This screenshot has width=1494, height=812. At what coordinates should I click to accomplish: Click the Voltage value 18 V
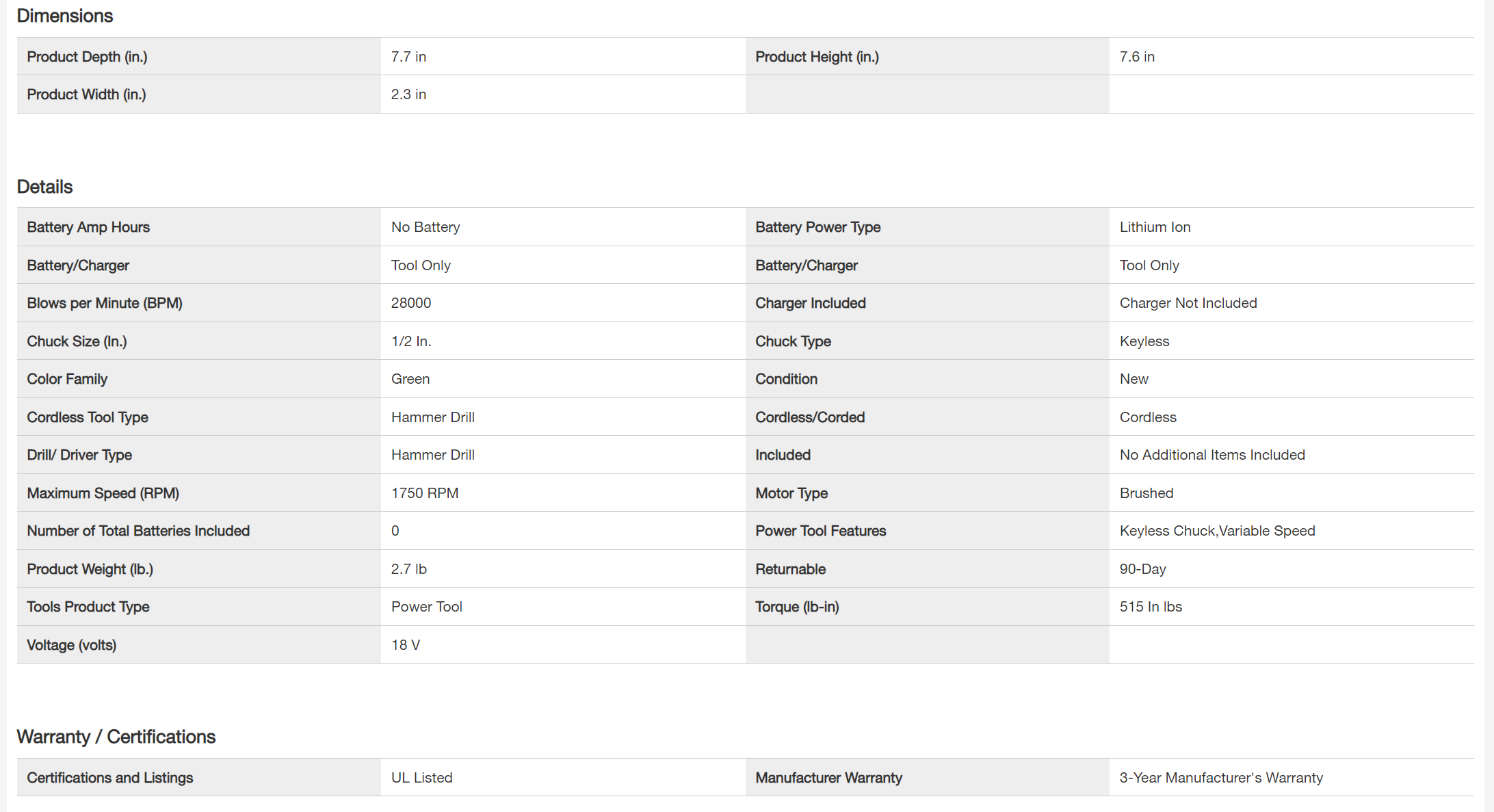click(406, 645)
